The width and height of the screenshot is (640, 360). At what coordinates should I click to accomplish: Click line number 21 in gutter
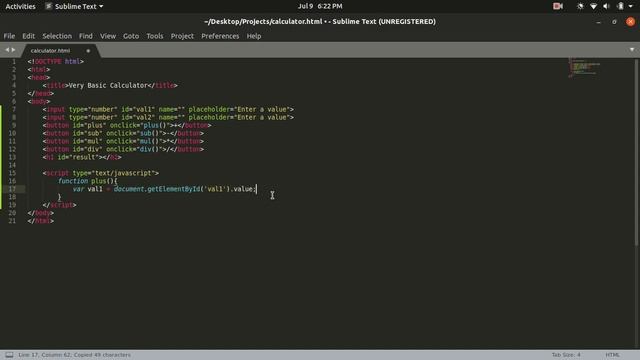(x=12, y=221)
